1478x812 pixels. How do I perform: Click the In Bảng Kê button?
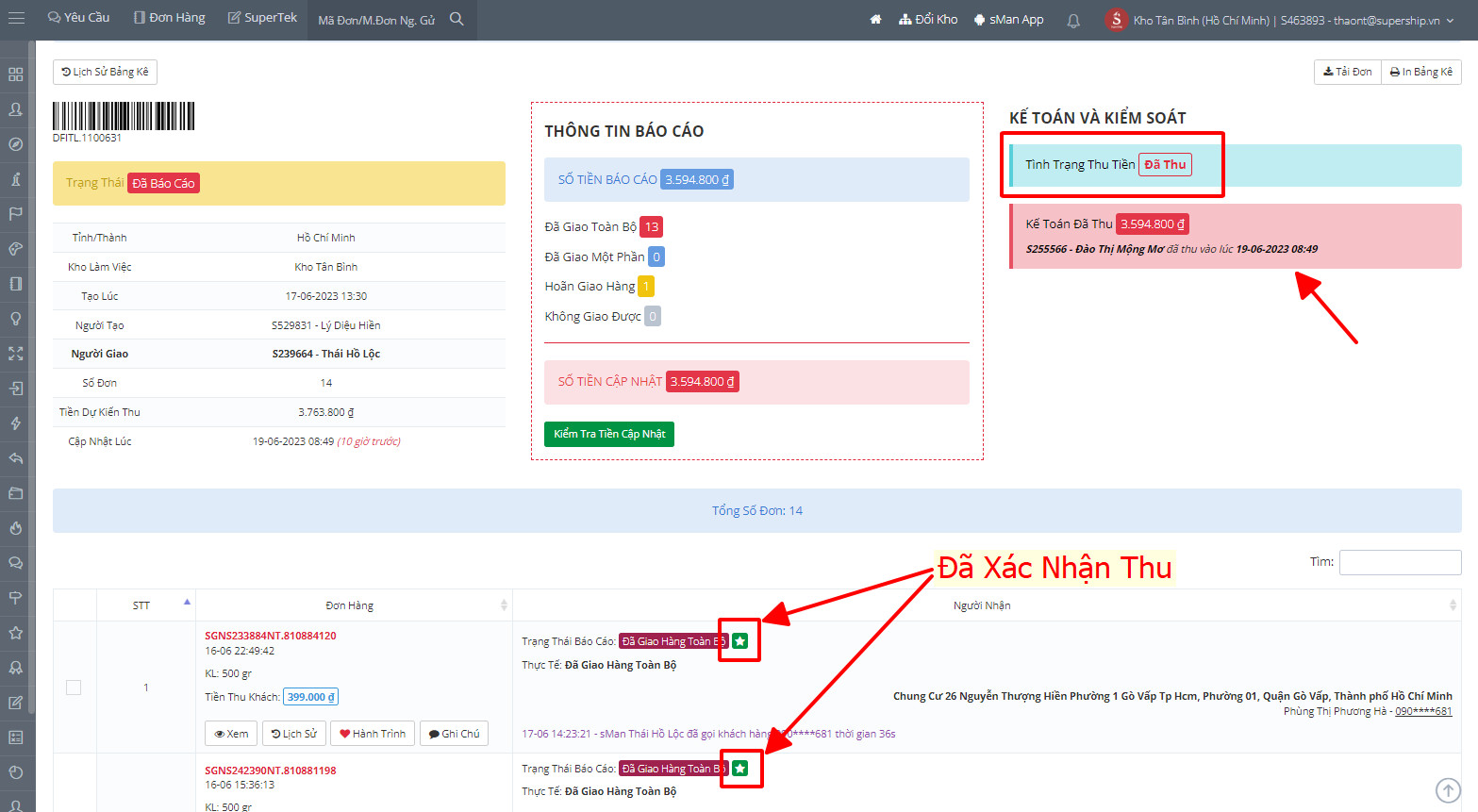coord(1421,72)
